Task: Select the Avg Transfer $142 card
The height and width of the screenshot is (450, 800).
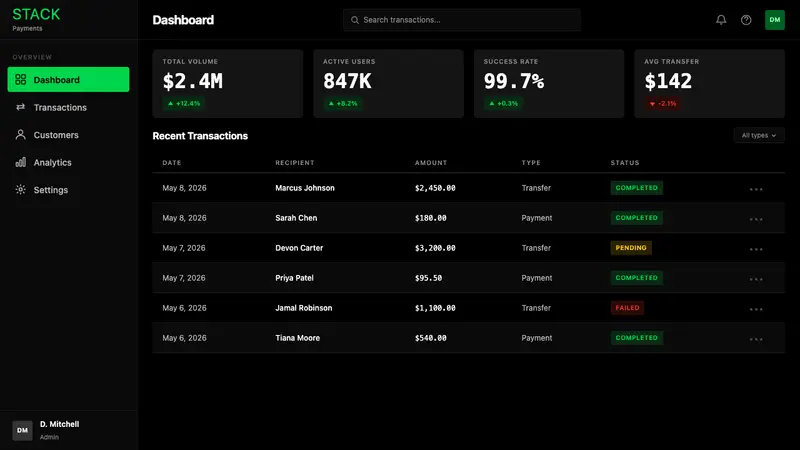Action: tap(710, 84)
